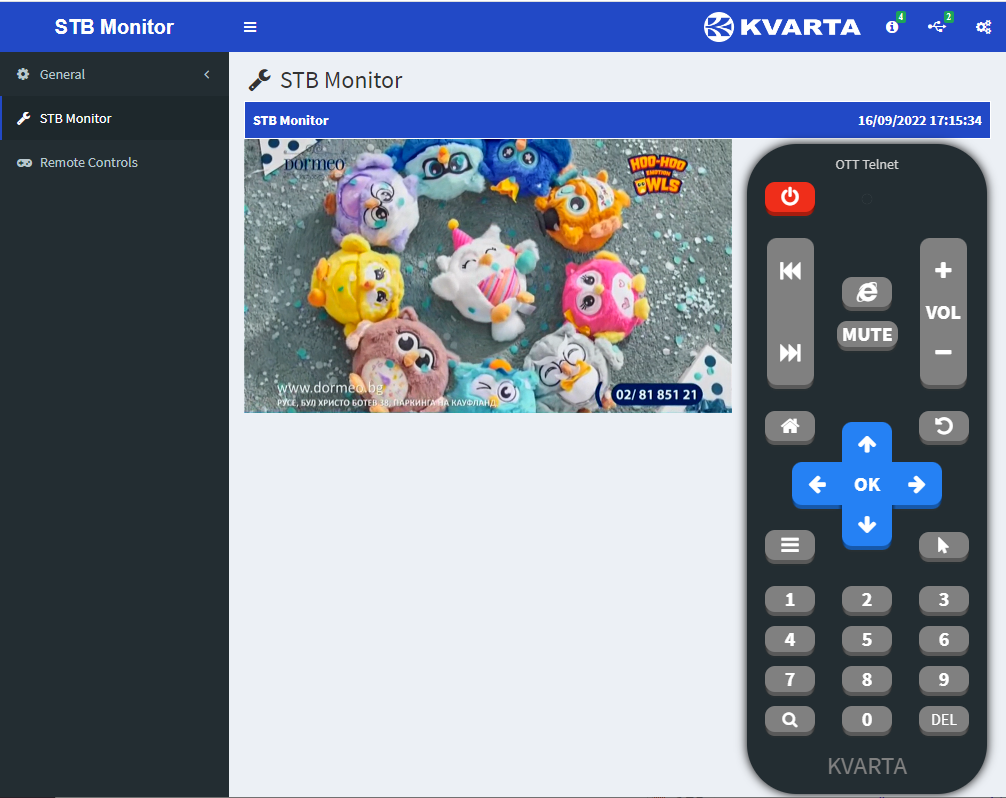Open the info notifications icon
Viewport: 1006px width, 798px height.
pyautogui.click(x=892, y=26)
